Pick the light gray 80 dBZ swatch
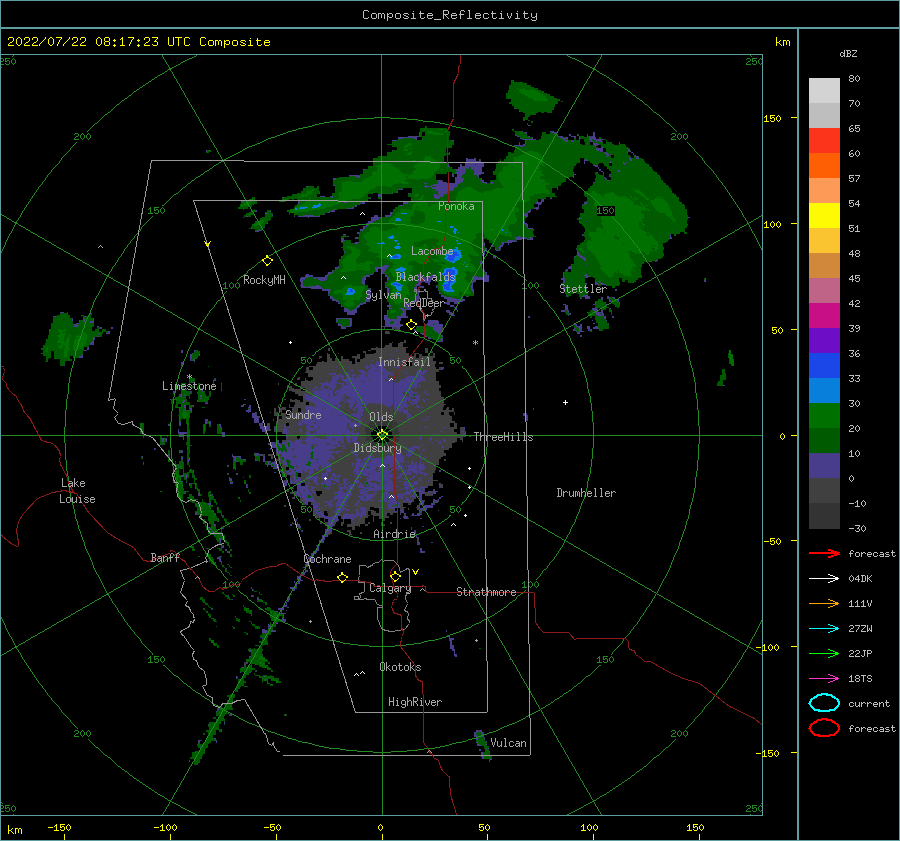Viewport: 900px width, 841px height. click(x=824, y=91)
